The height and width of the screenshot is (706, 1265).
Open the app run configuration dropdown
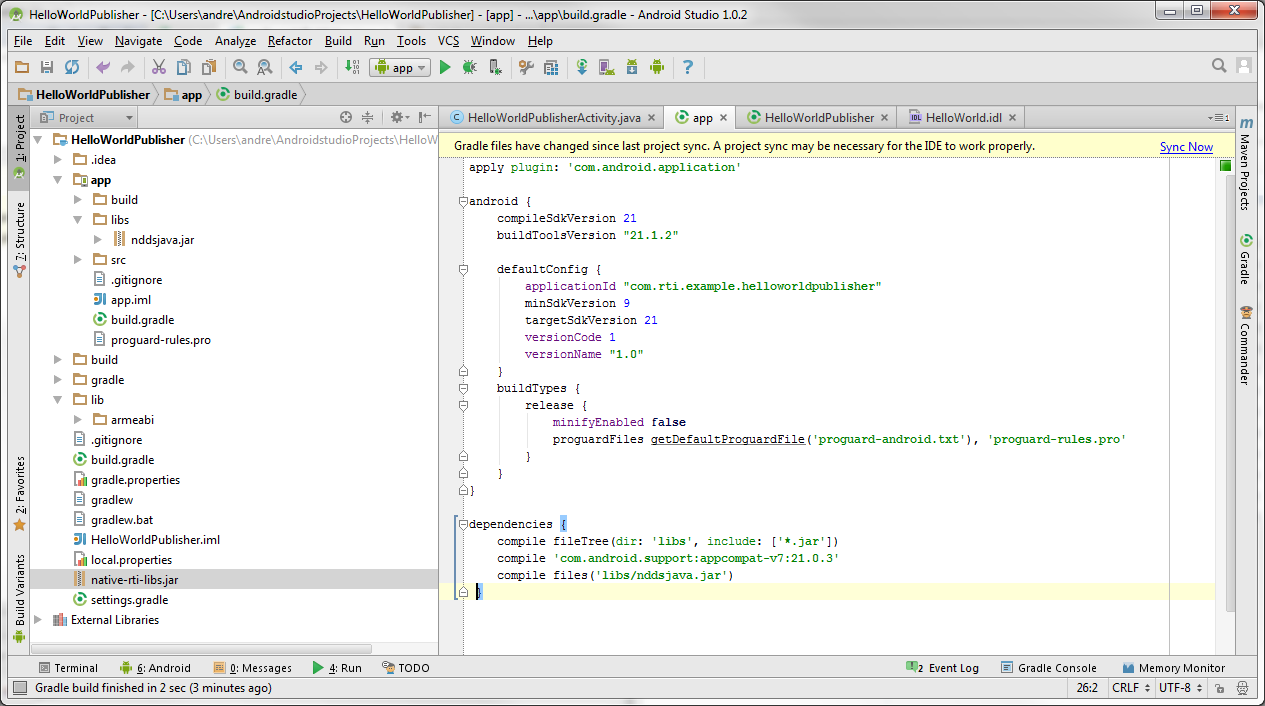coord(400,67)
